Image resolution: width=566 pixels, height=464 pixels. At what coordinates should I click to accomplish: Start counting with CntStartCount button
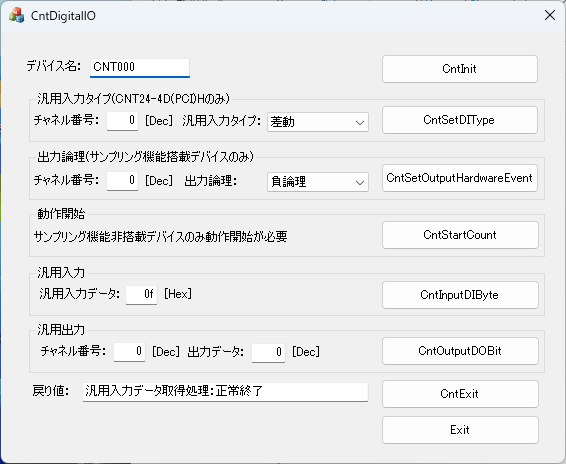pyautogui.click(x=460, y=235)
